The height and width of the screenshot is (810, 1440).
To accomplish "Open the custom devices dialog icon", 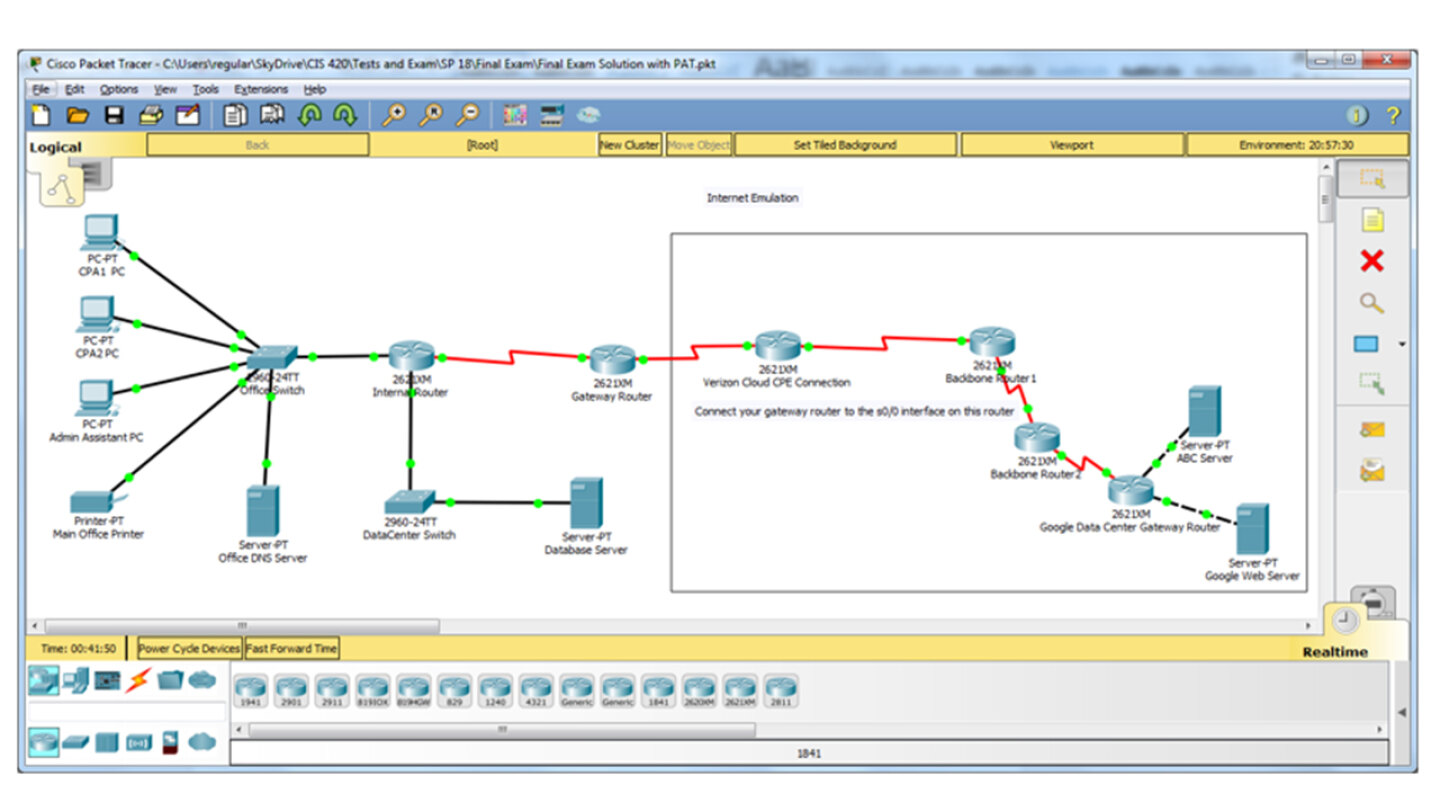I will pos(552,116).
